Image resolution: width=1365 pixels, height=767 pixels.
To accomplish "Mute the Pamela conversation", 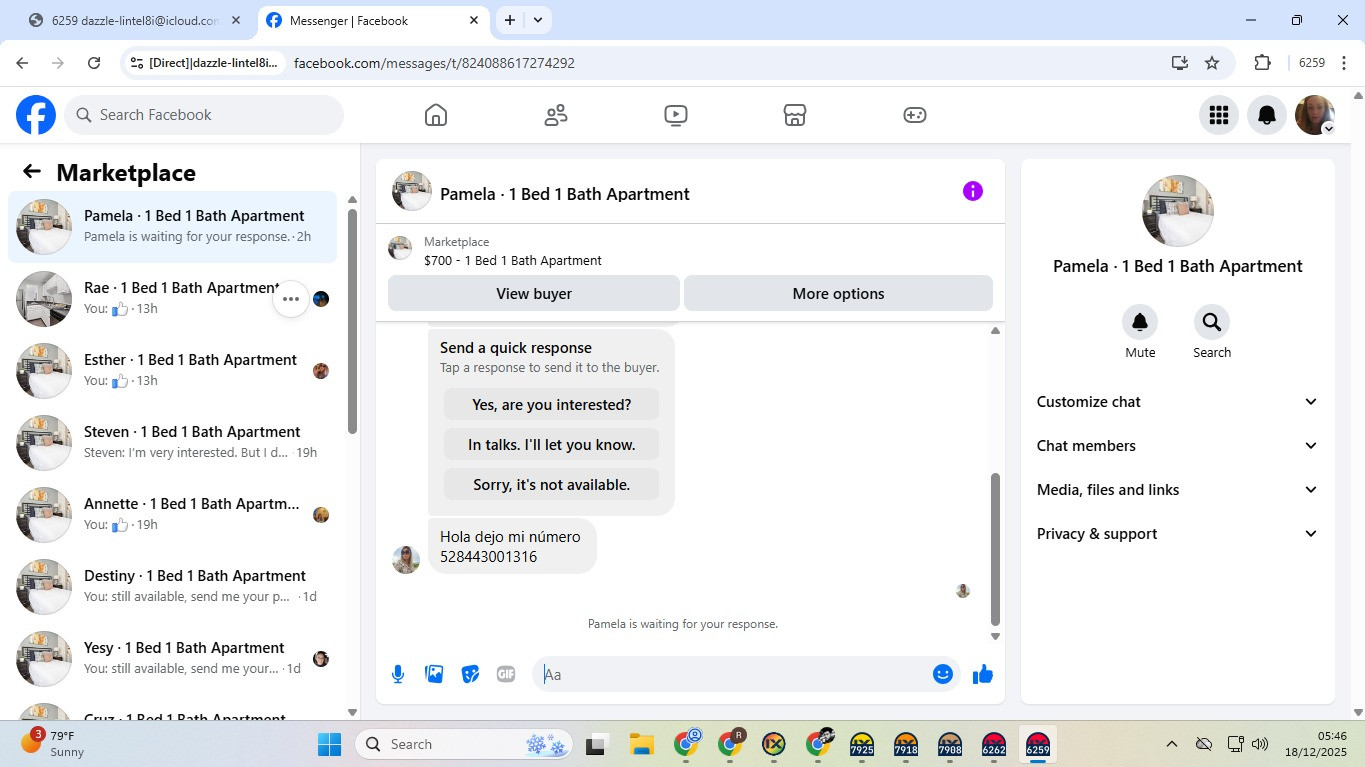I will click(x=1140, y=322).
